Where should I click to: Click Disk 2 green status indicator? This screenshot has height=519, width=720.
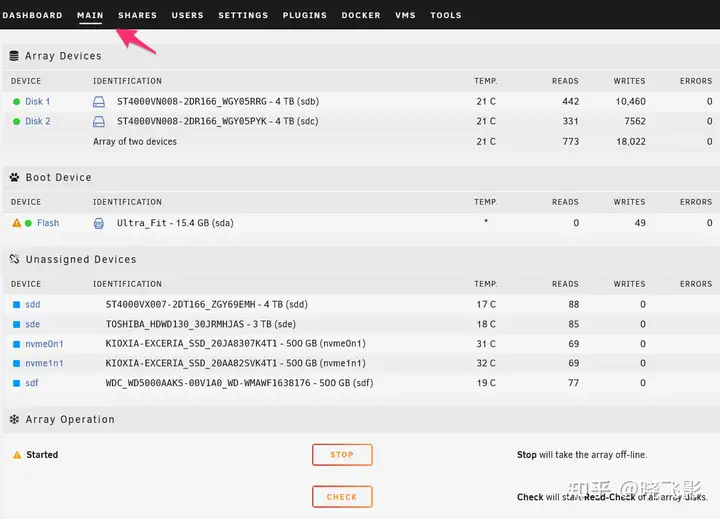(x=17, y=121)
